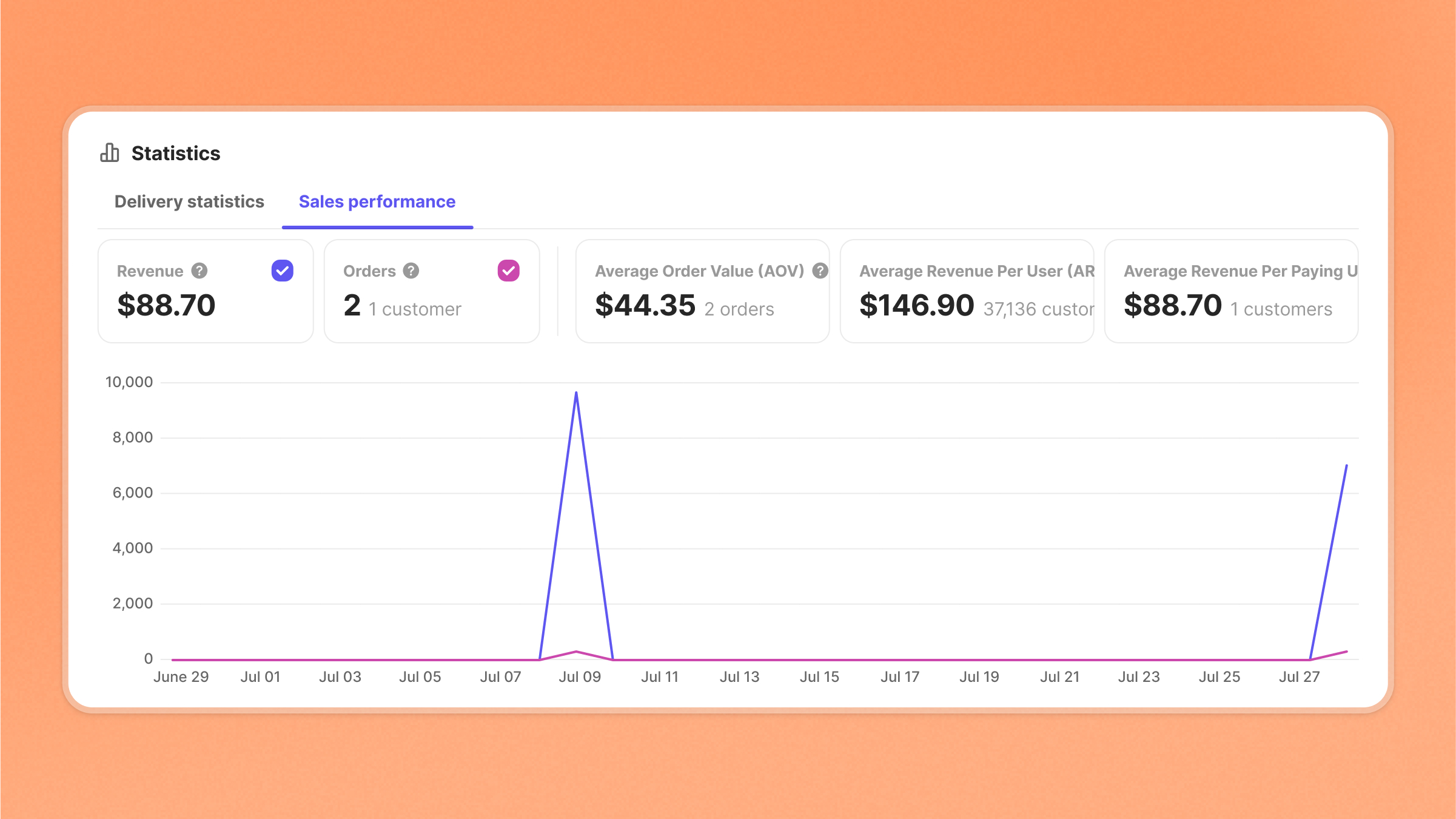Viewport: 1456px width, 819px height.
Task: Click the Statistics heading text
Action: tap(176, 153)
